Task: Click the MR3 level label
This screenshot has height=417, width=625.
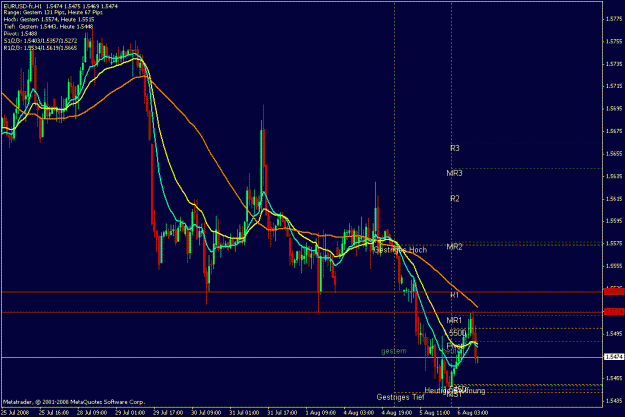Action: [454, 173]
